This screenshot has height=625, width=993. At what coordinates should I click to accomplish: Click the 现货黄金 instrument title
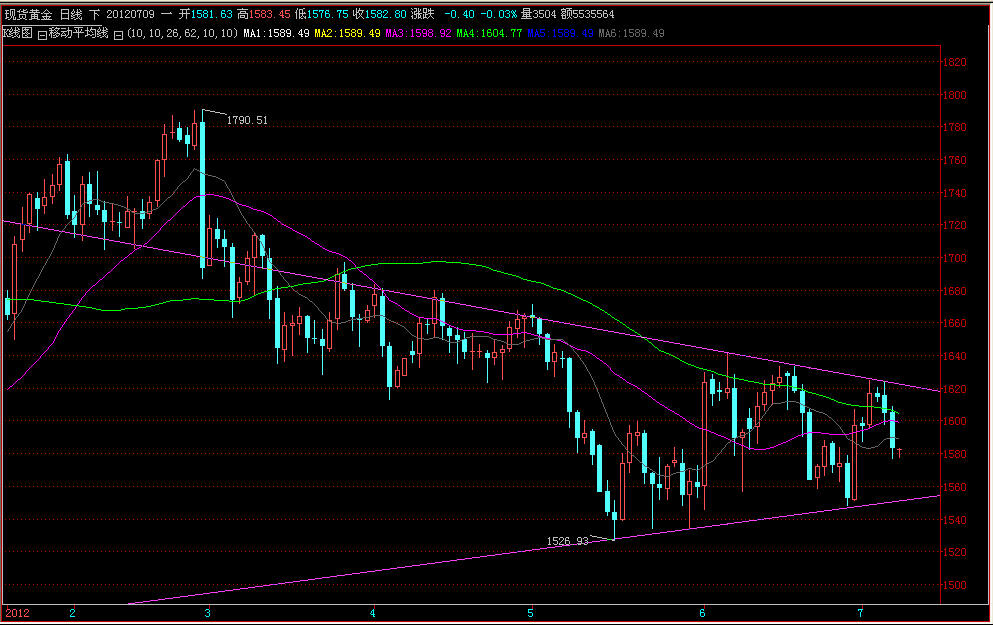(28, 14)
